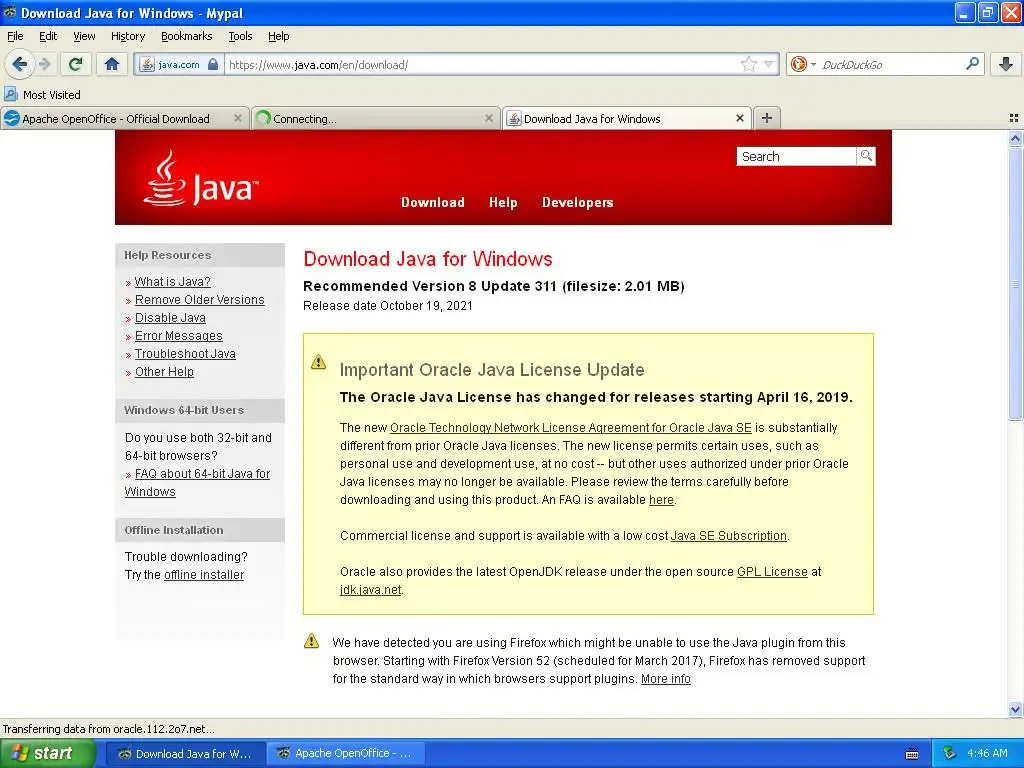Open the browser home page
Viewport: 1024px width, 768px height.
click(112, 64)
